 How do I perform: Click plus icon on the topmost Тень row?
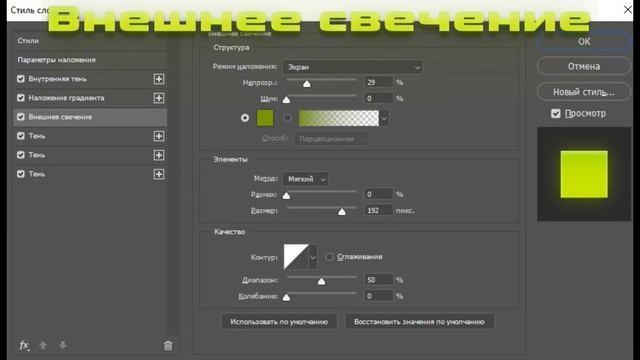pyautogui.click(x=159, y=136)
